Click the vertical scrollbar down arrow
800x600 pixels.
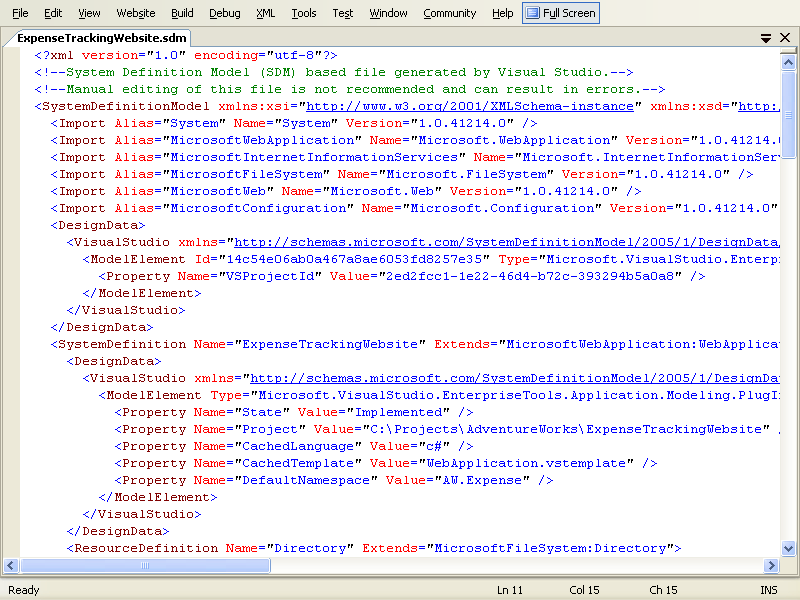789,547
